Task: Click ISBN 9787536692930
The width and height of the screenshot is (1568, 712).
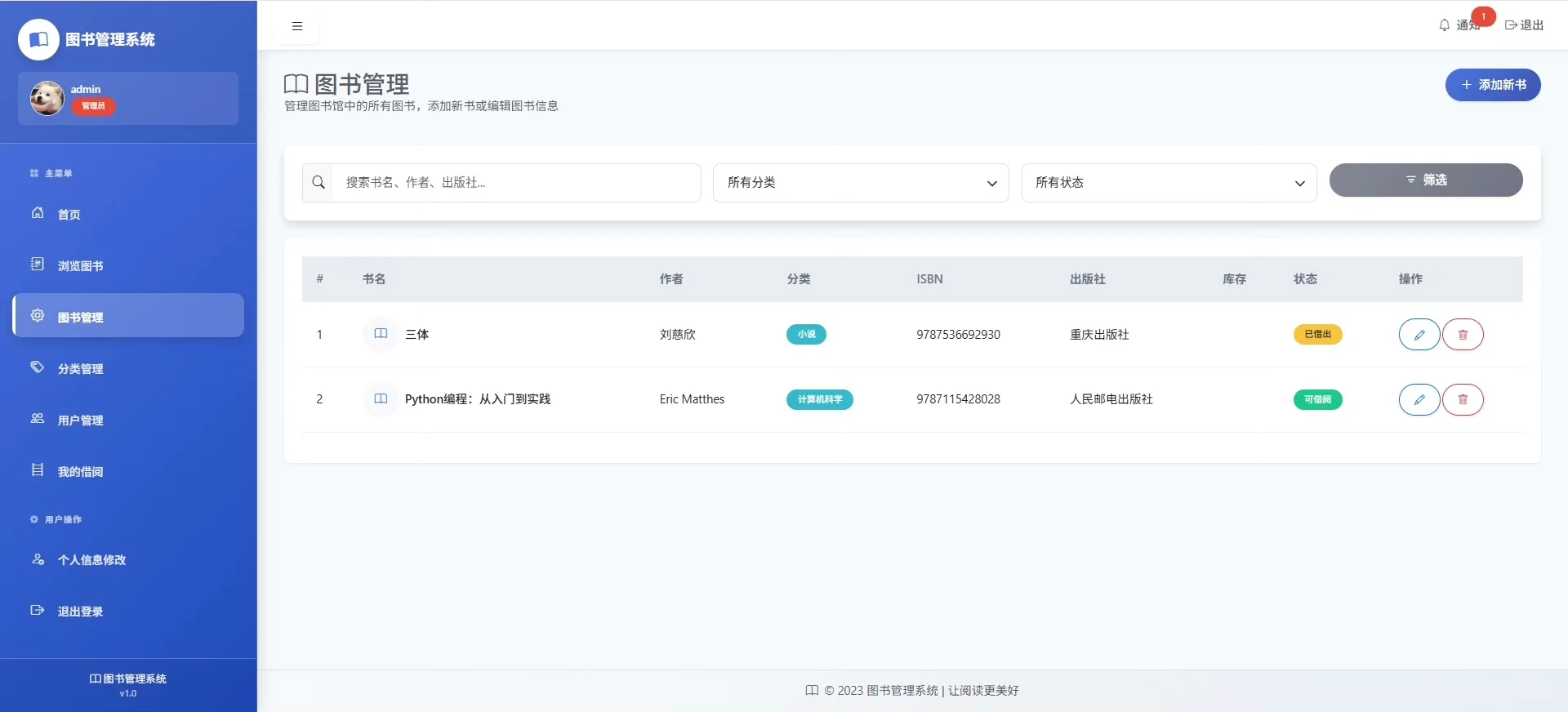Action: tap(958, 335)
